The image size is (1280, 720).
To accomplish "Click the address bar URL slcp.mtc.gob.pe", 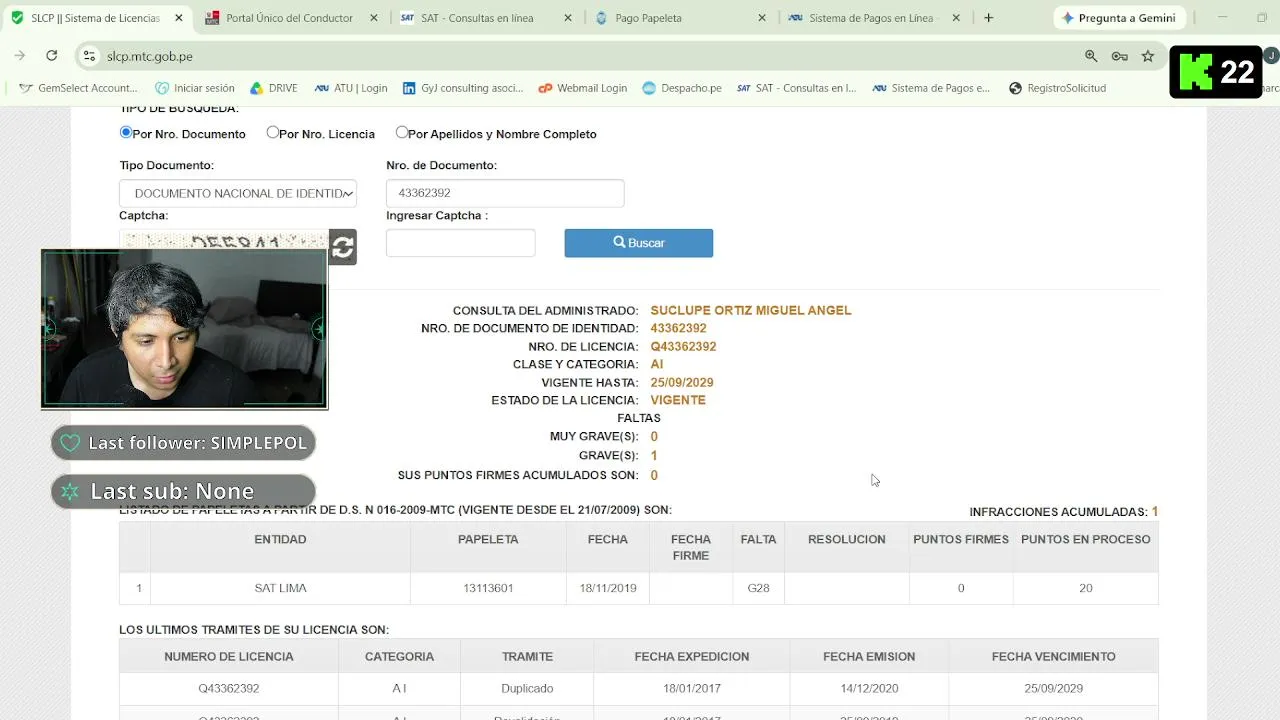I will [150, 56].
